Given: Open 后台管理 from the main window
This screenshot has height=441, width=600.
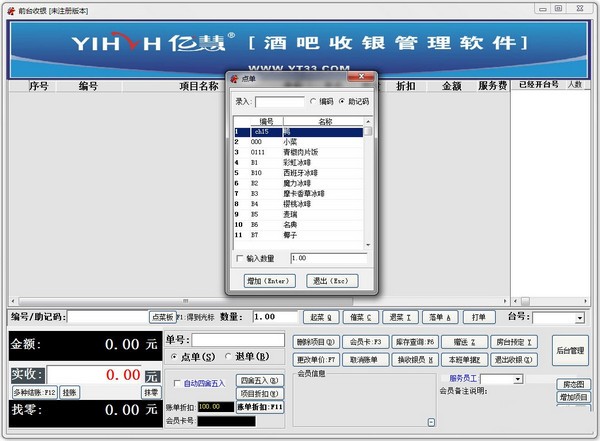Looking at the screenshot, I should (569, 350).
